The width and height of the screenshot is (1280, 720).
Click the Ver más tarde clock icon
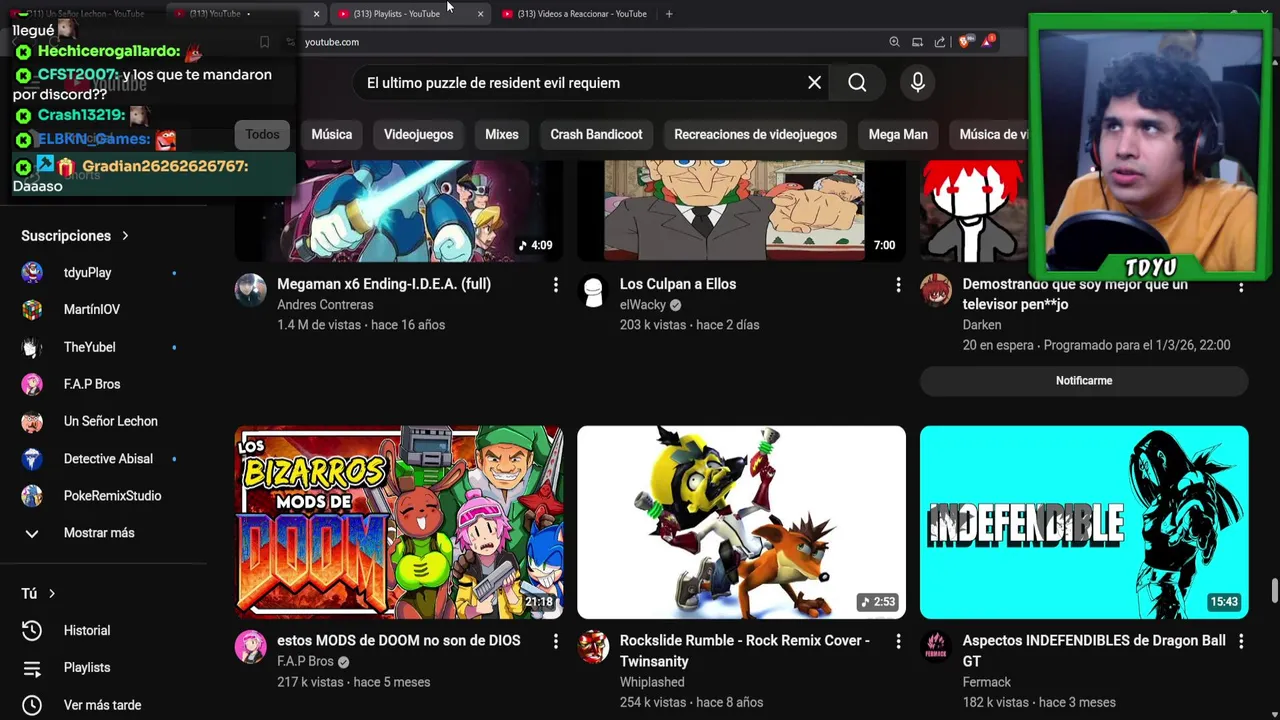(32, 705)
